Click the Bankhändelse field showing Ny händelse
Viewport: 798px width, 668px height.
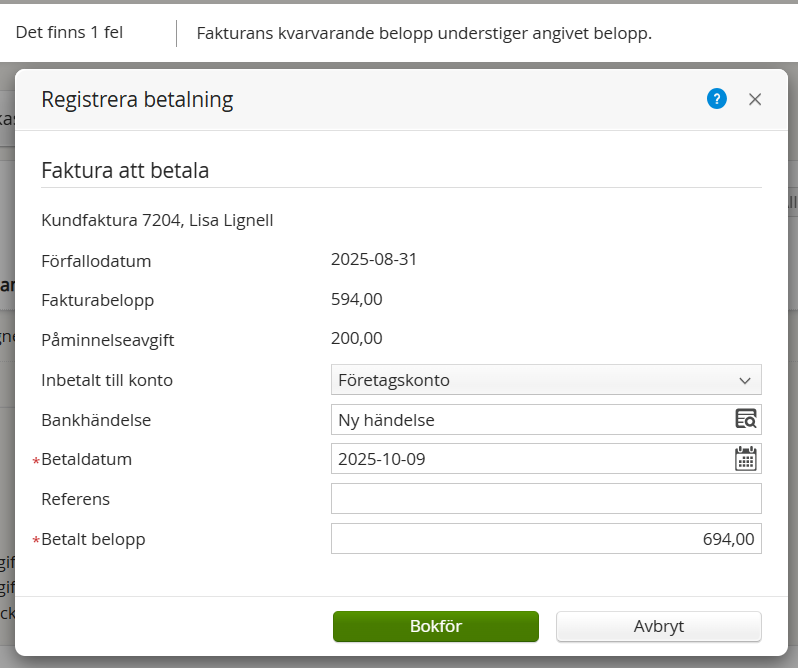pos(530,420)
